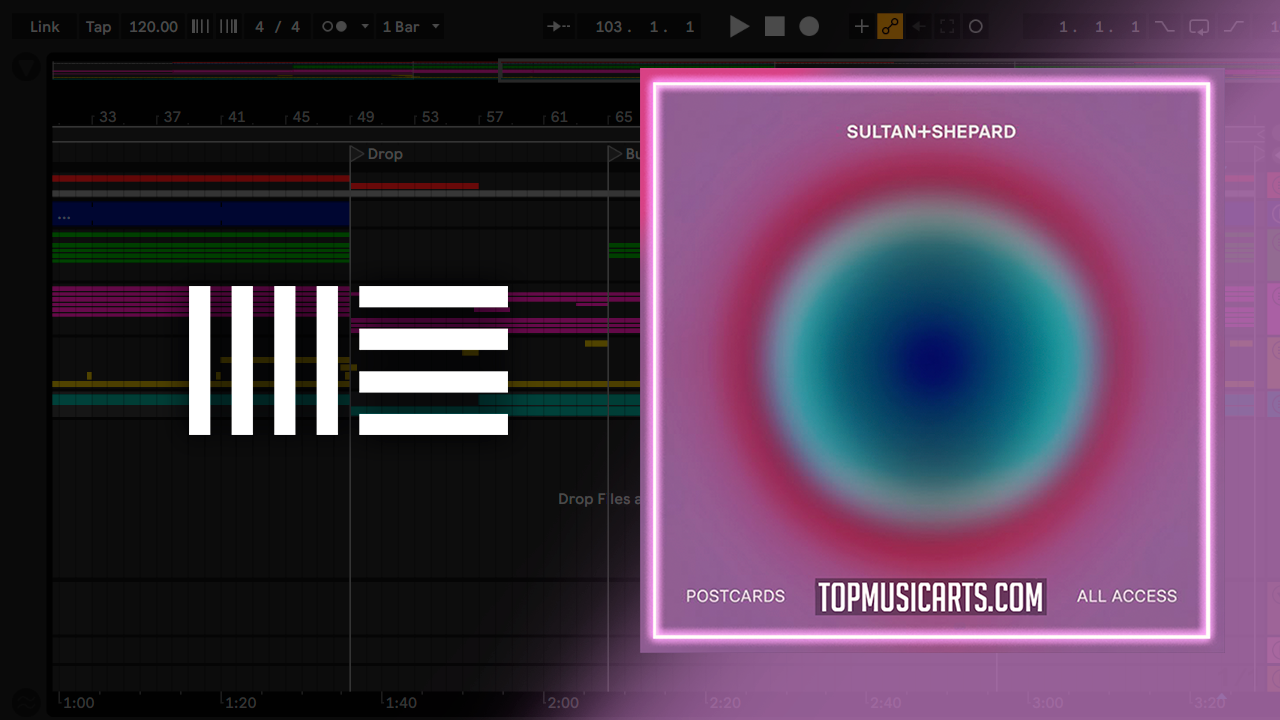Toggle the Loop switch
The height and width of the screenshot is (720, 1280).
pos(1199,27)
